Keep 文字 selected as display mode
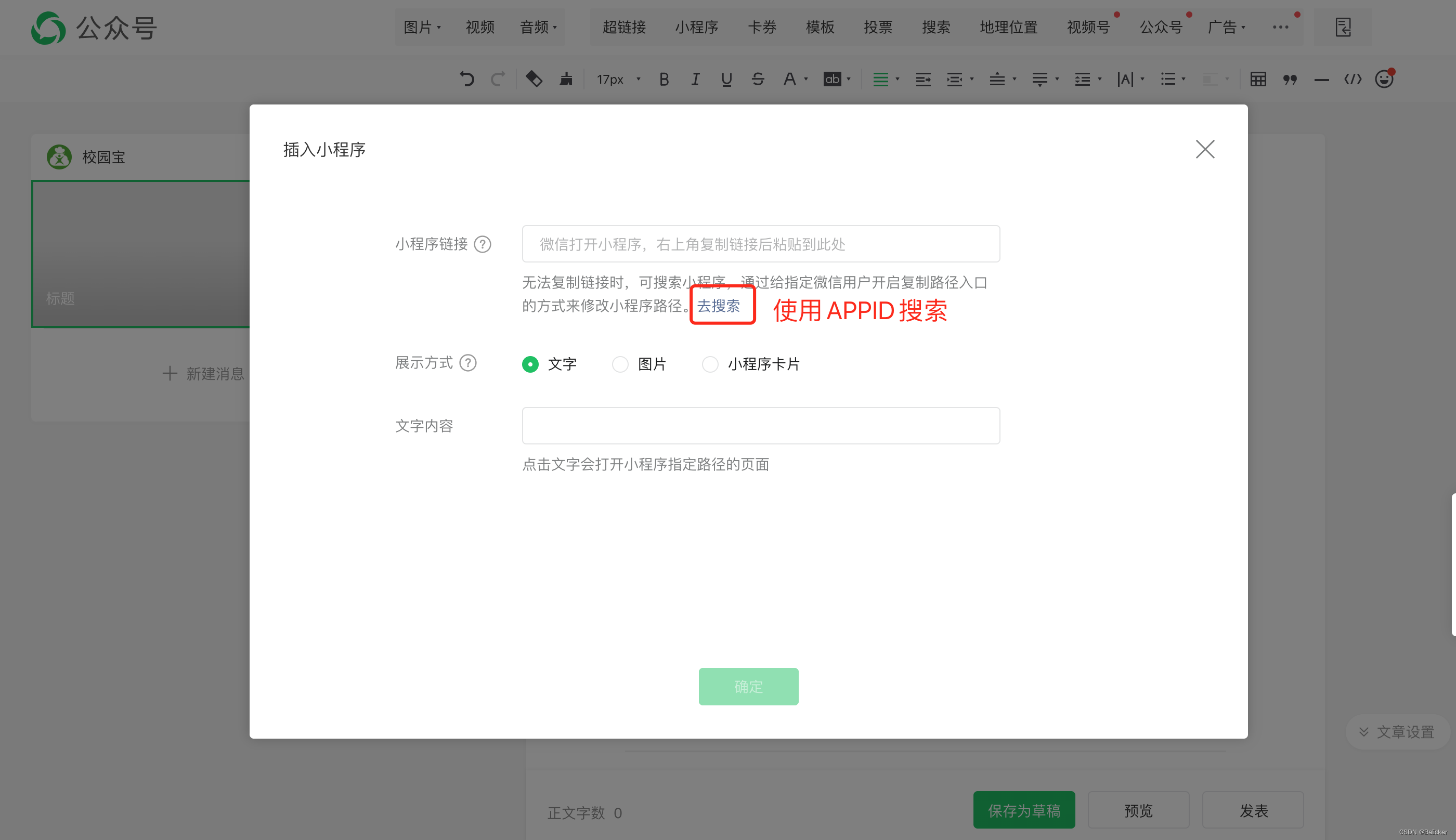 pos(530,364)
